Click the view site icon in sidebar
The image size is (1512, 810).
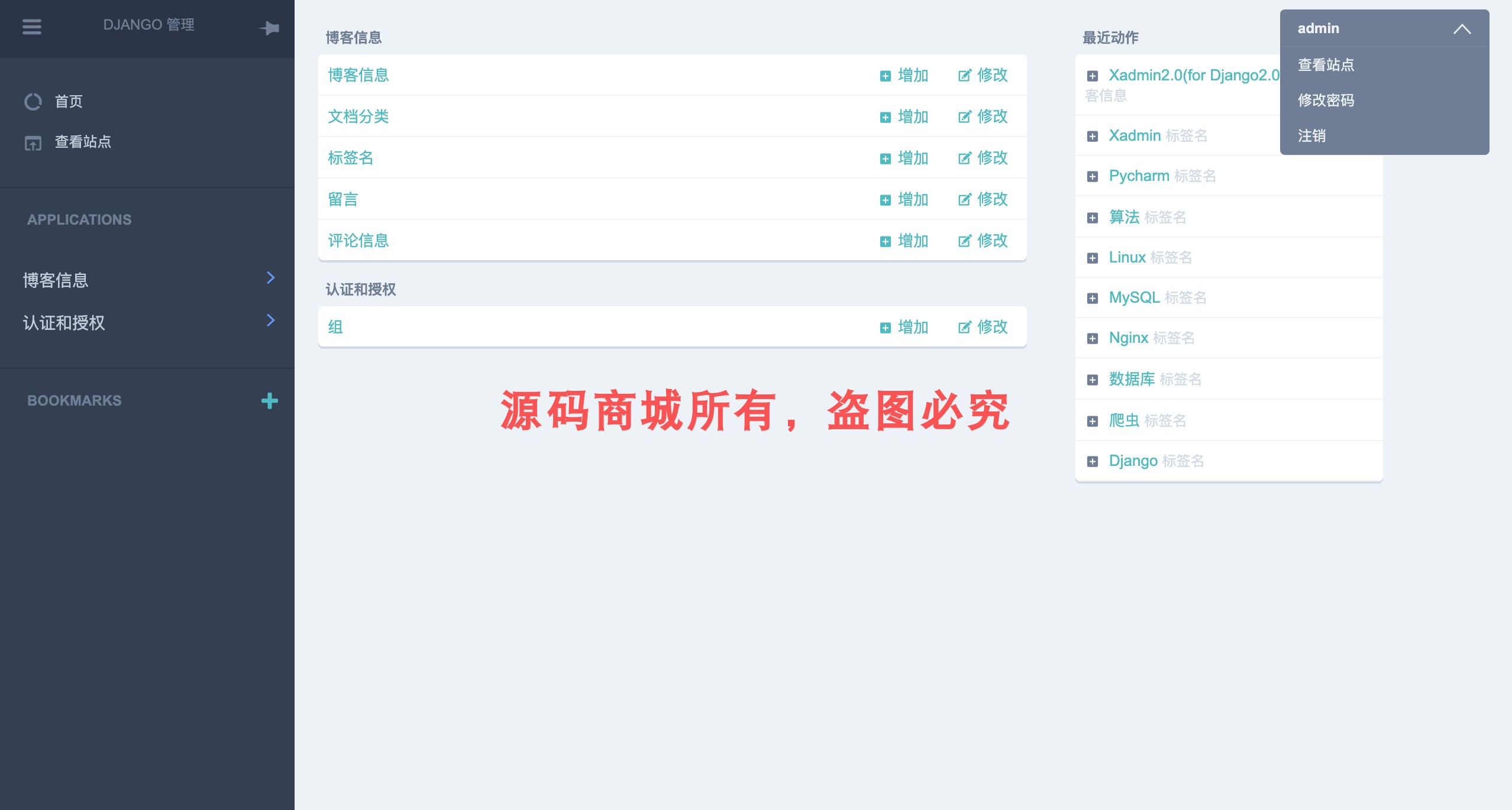(33, 142)
